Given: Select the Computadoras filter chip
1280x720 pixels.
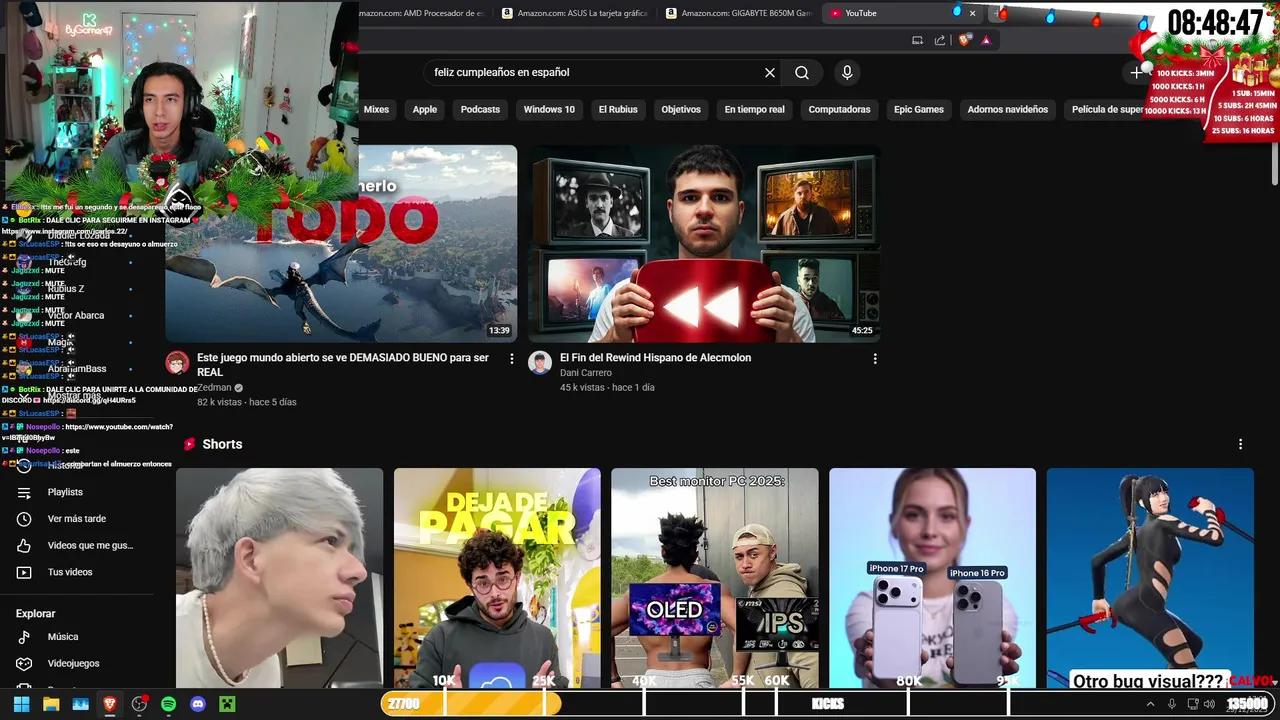Looking at the screenshot, I should [x=839, y=109].
